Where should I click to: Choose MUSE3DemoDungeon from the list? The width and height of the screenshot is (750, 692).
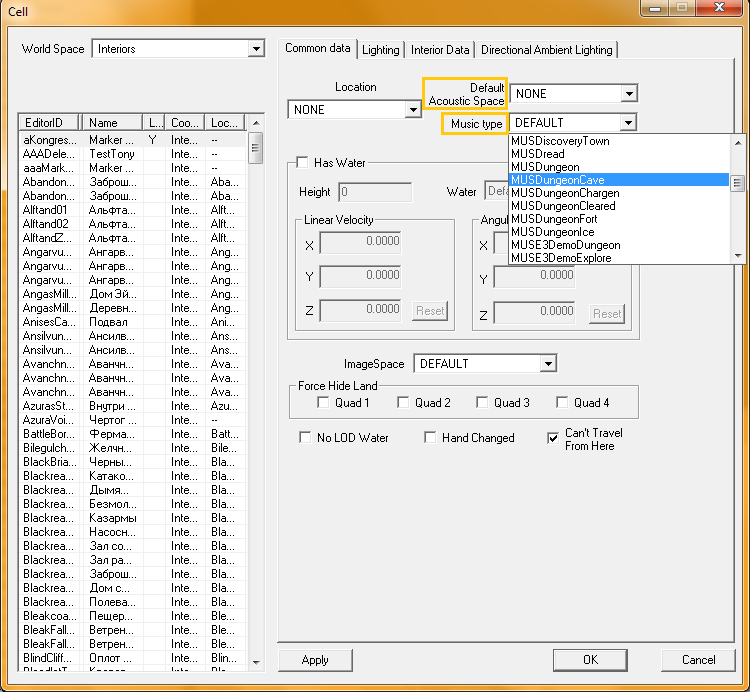[x=619, y=245]
